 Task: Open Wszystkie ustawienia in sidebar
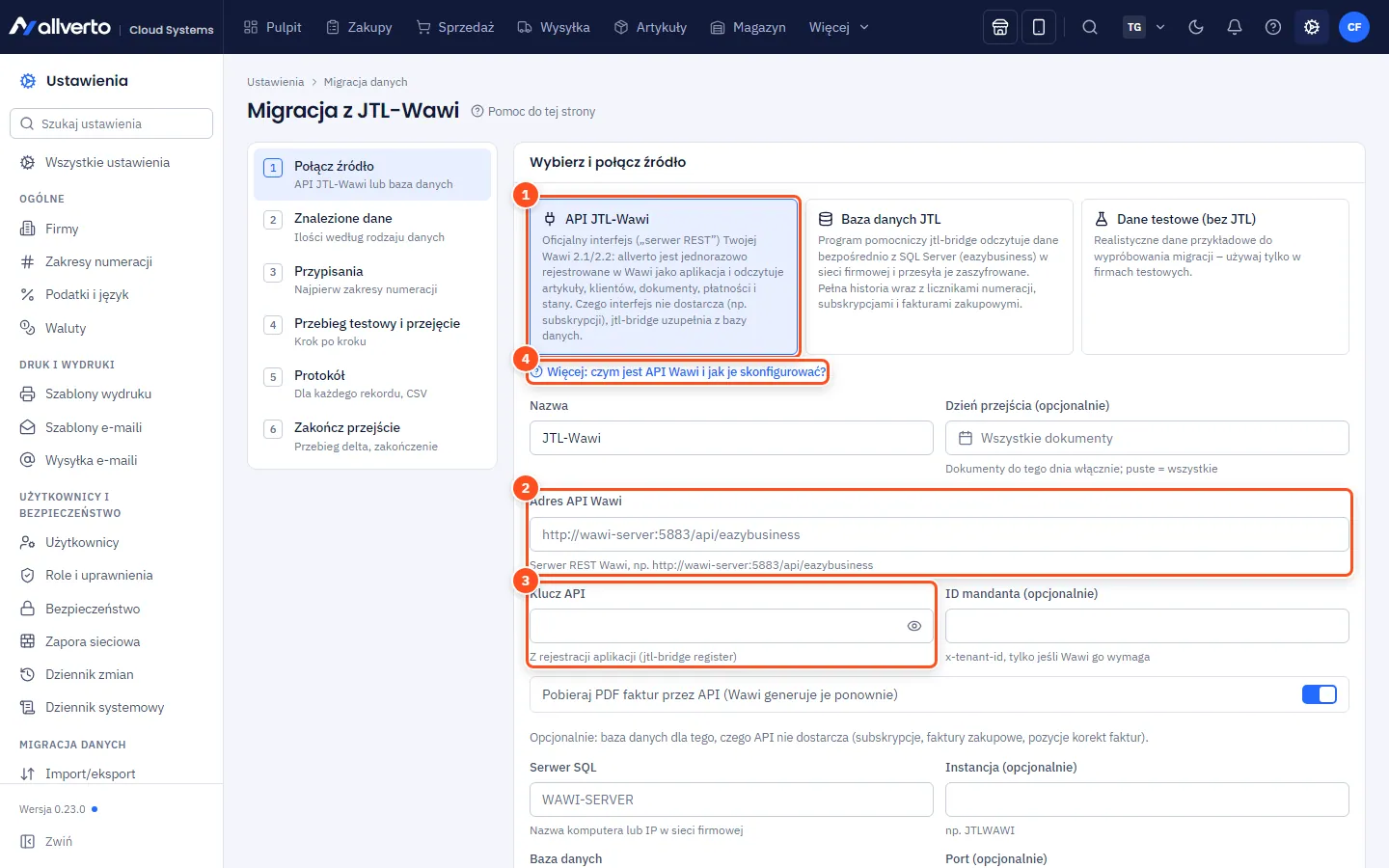click(x=111, y=162)
